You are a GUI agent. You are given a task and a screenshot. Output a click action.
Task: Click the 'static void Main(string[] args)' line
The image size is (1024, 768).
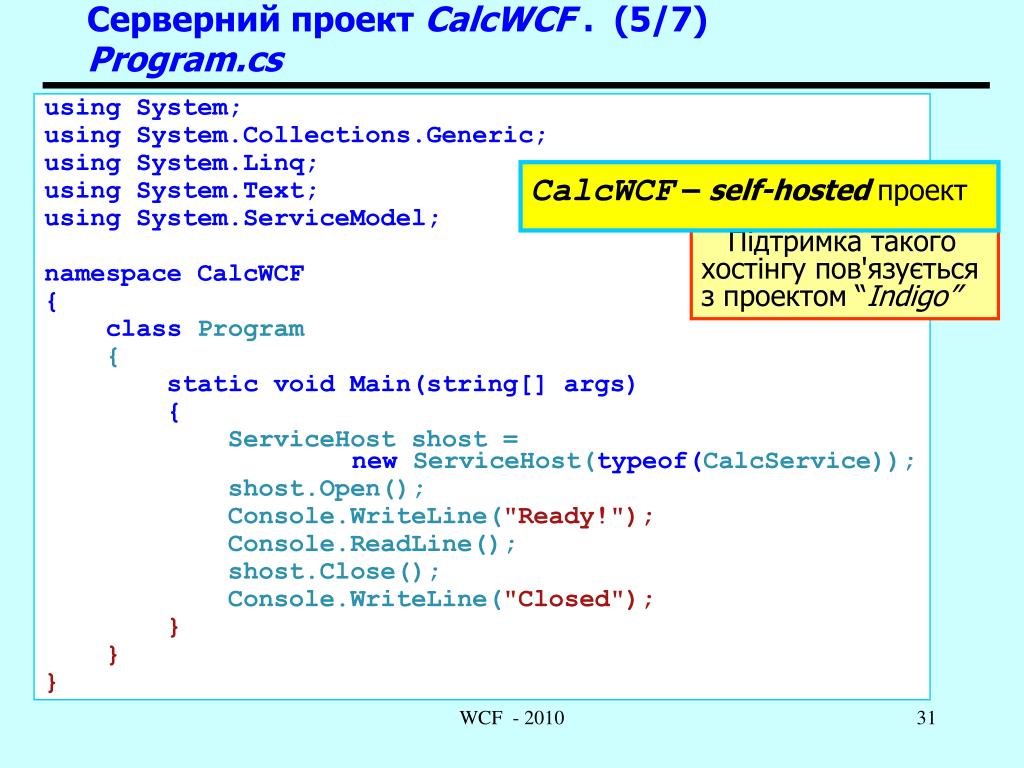401,384
